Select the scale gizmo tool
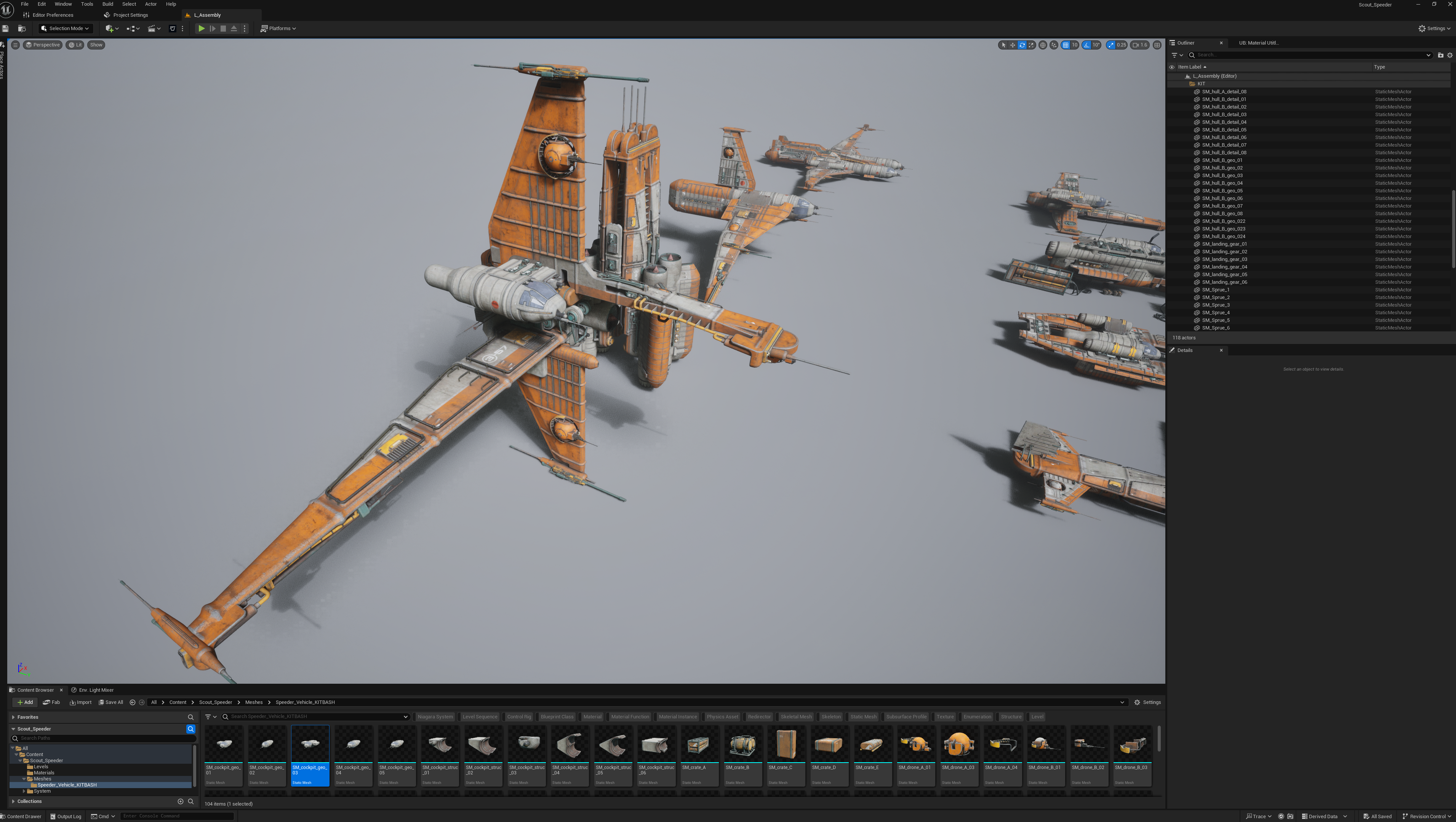 click(1032, 45)
